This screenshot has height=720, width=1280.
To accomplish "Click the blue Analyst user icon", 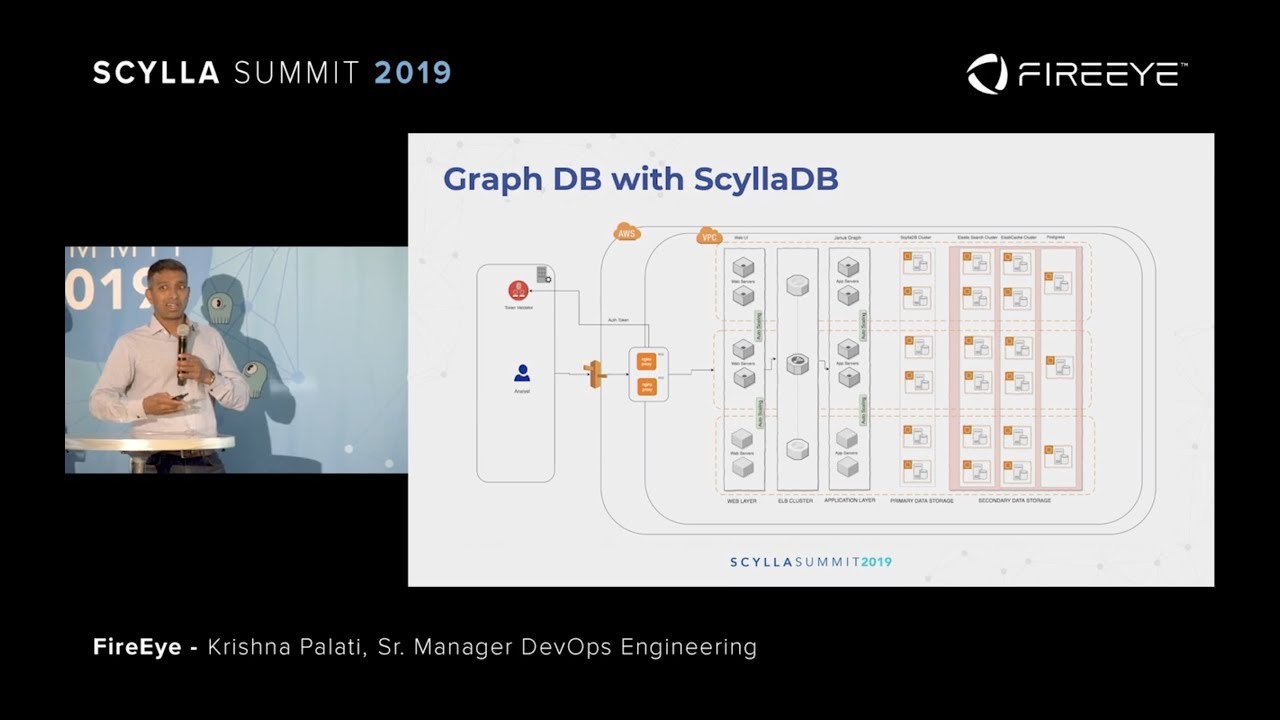I will pyautogui.click(x=521, y=373).
